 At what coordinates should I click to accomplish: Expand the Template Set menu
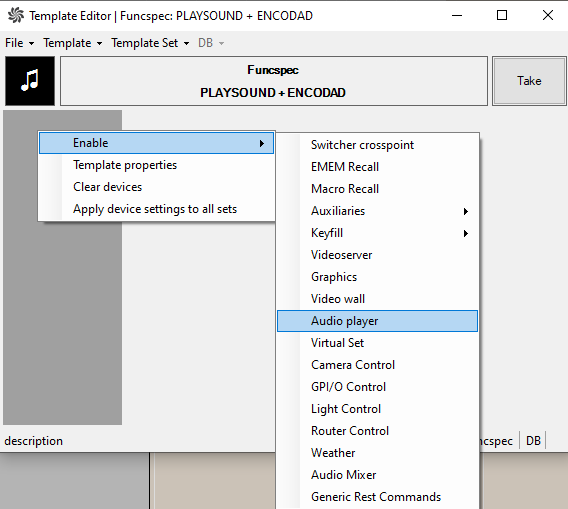pos(150,43)
